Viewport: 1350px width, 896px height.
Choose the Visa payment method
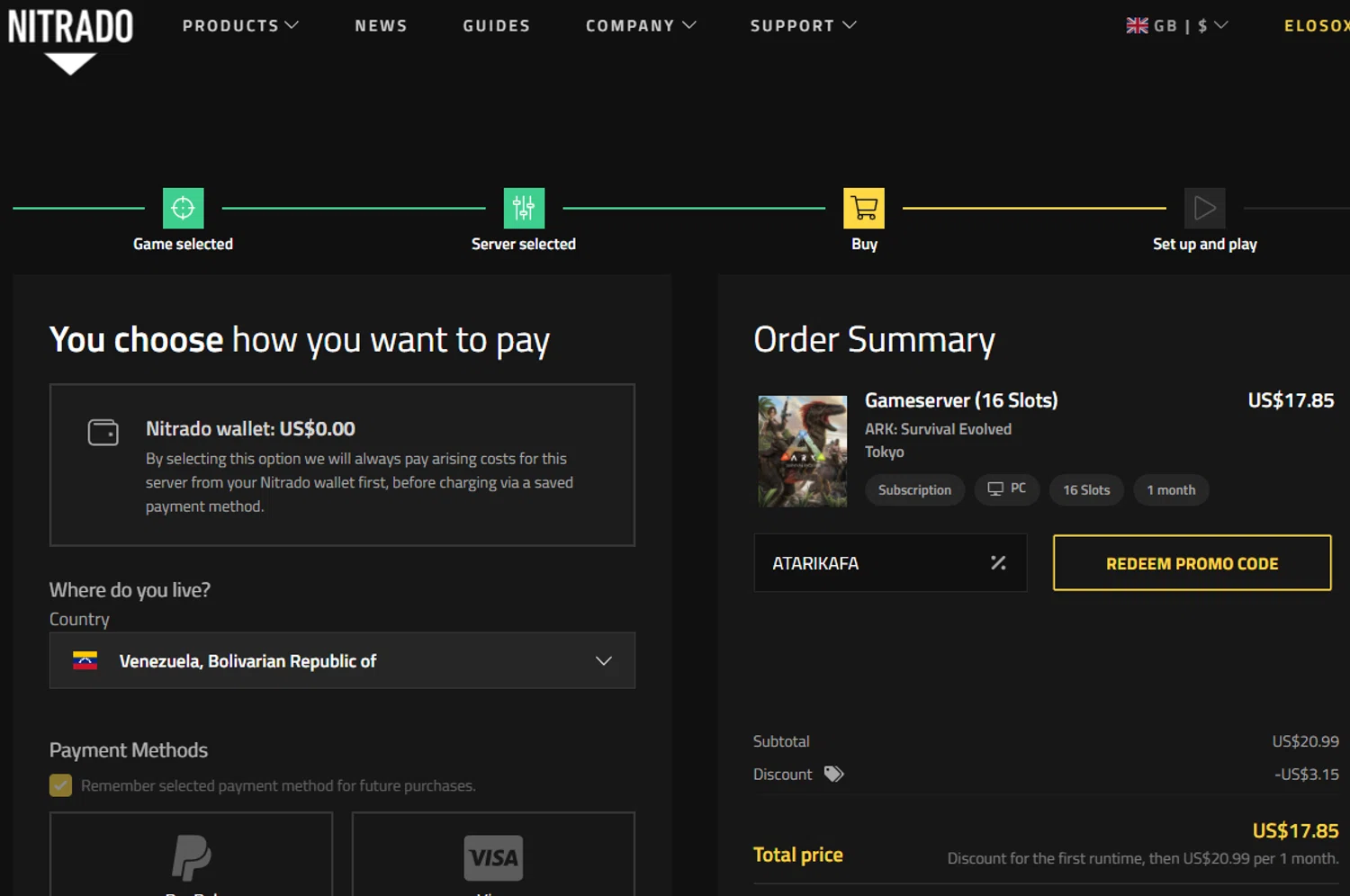click(x=493, y=854)
